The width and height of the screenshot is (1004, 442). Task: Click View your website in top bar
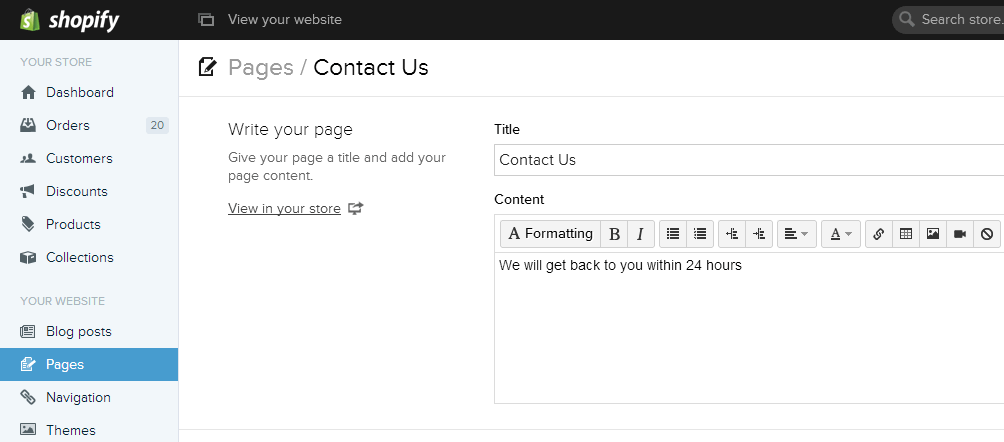pyautogui.click(x=284, y=20)
